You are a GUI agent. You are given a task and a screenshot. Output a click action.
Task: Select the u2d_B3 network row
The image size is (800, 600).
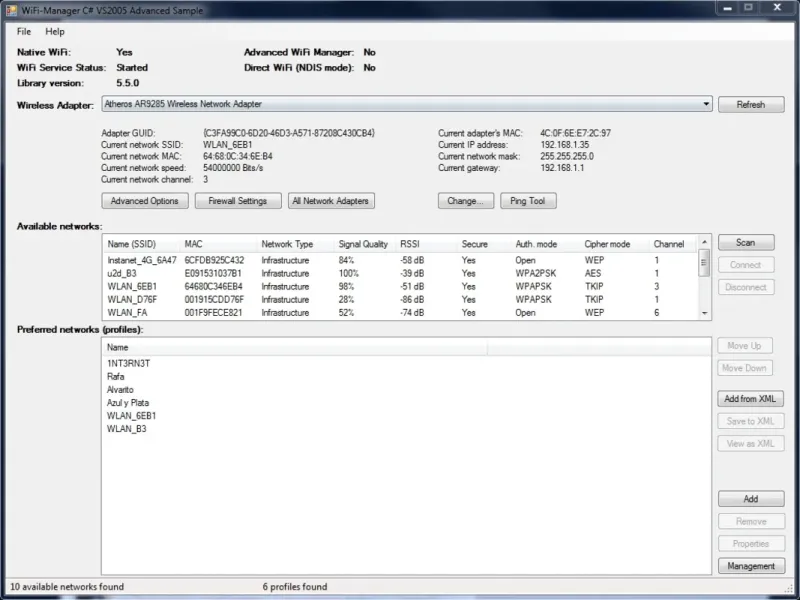[x=401, y=273]
